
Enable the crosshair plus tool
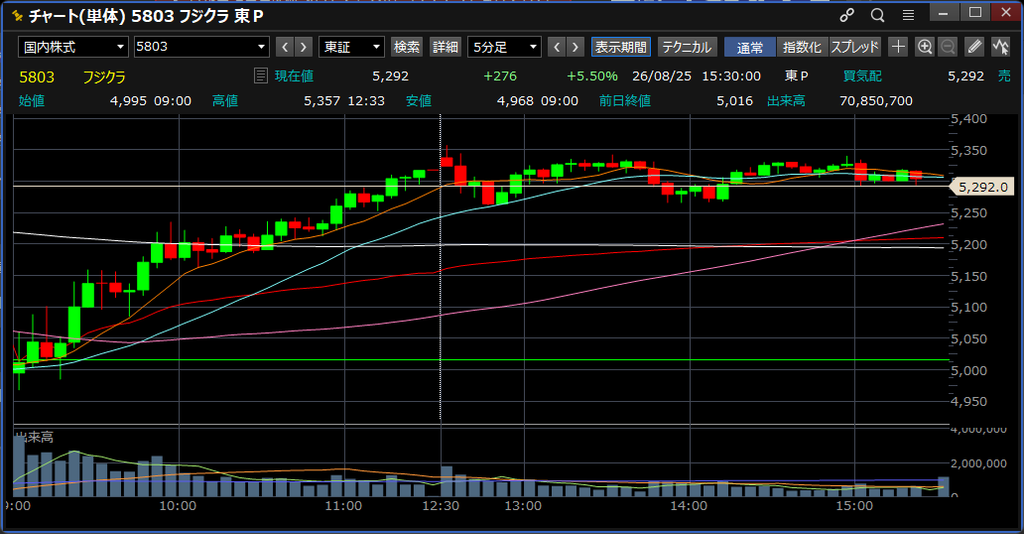coord(899,46)
